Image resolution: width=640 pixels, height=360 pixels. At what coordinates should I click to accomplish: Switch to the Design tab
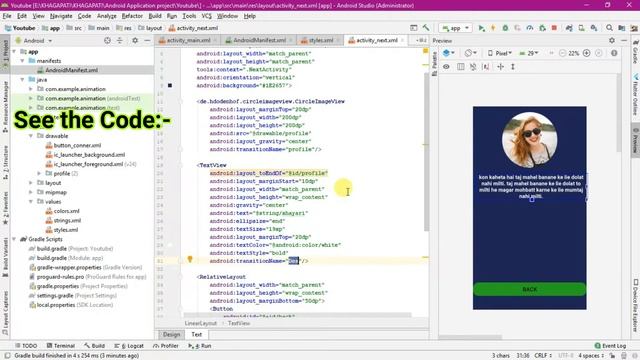171,334
